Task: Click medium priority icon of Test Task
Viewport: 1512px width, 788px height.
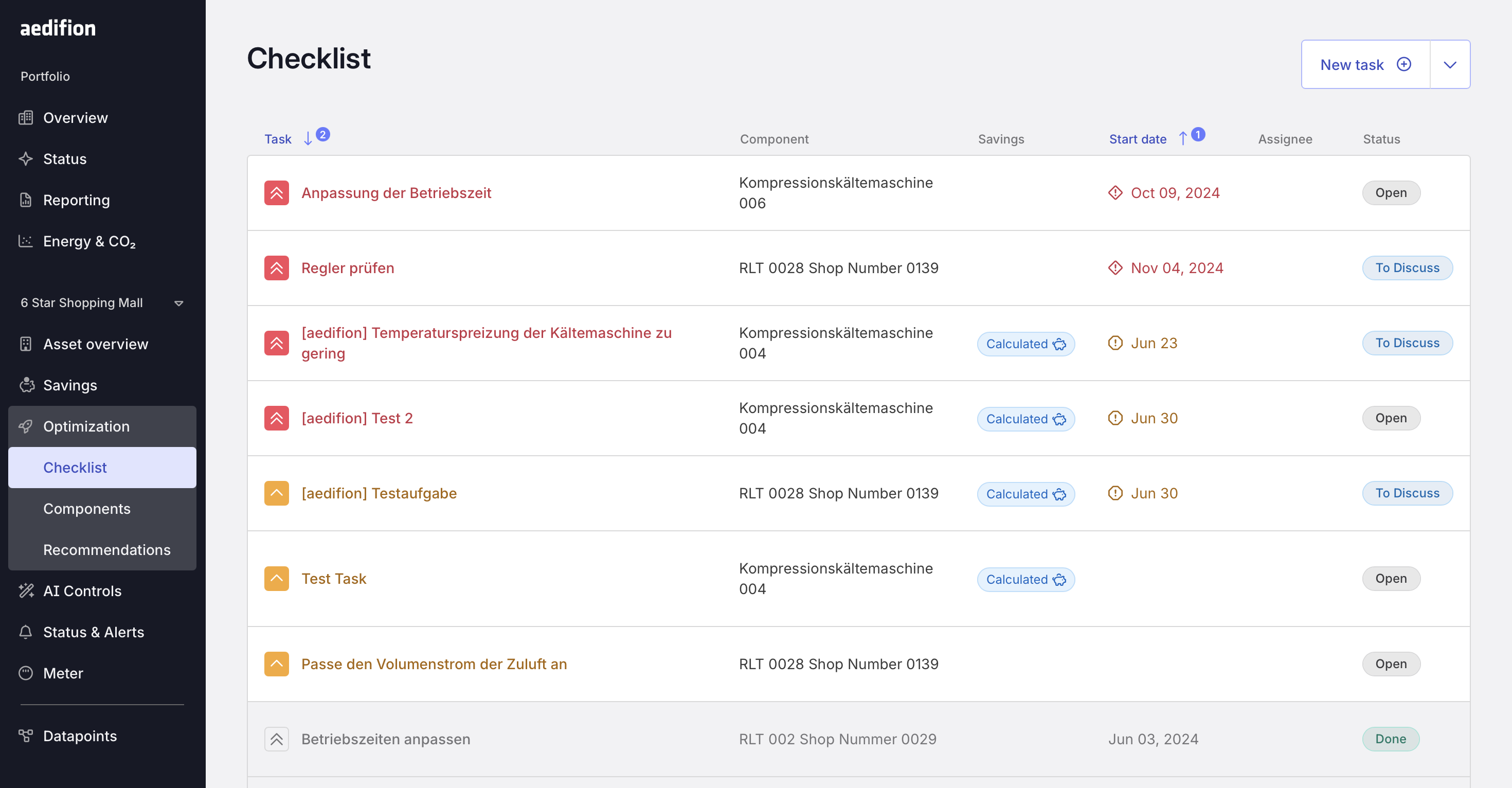Action: [x=277, y=578]
